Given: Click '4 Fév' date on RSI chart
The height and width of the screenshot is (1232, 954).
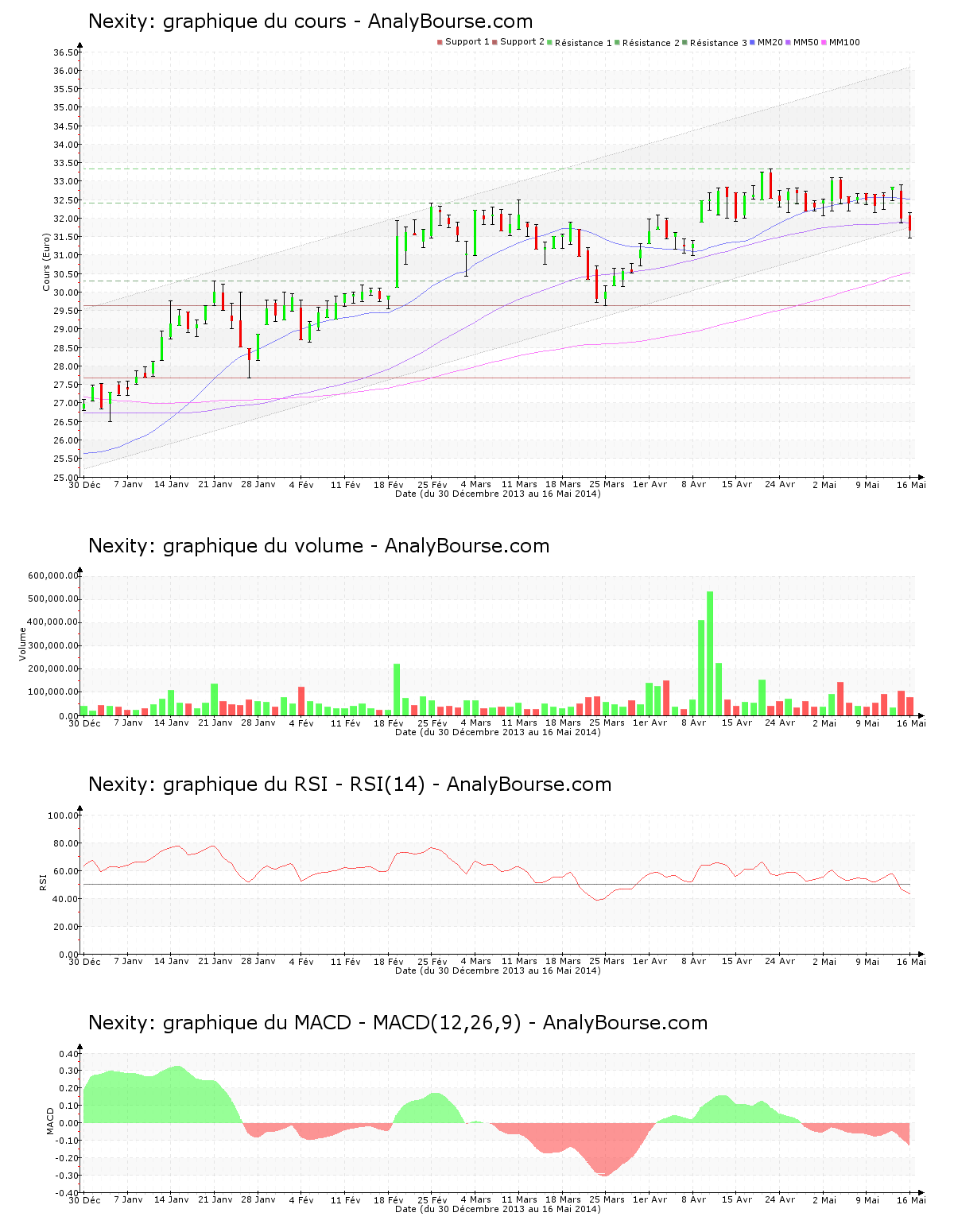Looking at the screenshot, I should click(301, 961).
